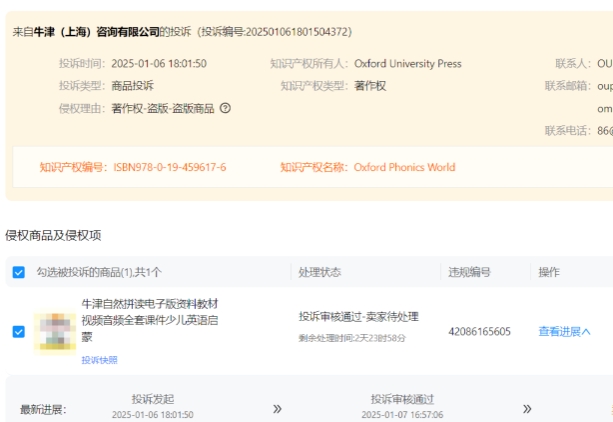Click the Oxford University Press owner name

pyautogui.click(x=408, y=63)
